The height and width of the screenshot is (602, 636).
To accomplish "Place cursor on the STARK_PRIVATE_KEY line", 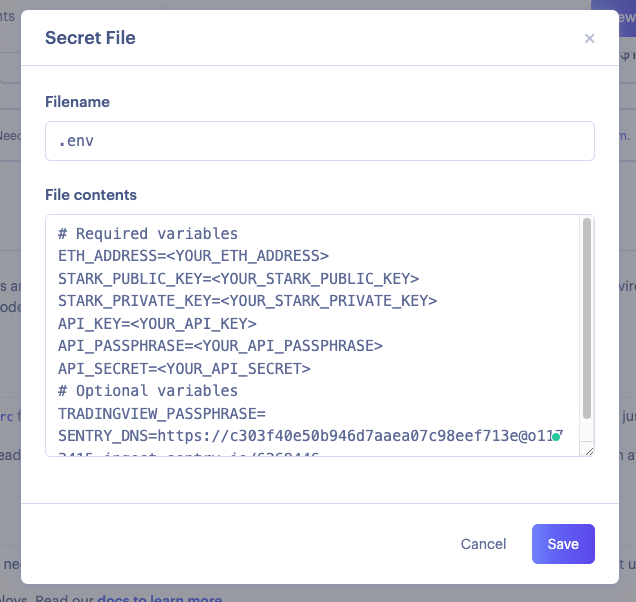I will 247,301.
